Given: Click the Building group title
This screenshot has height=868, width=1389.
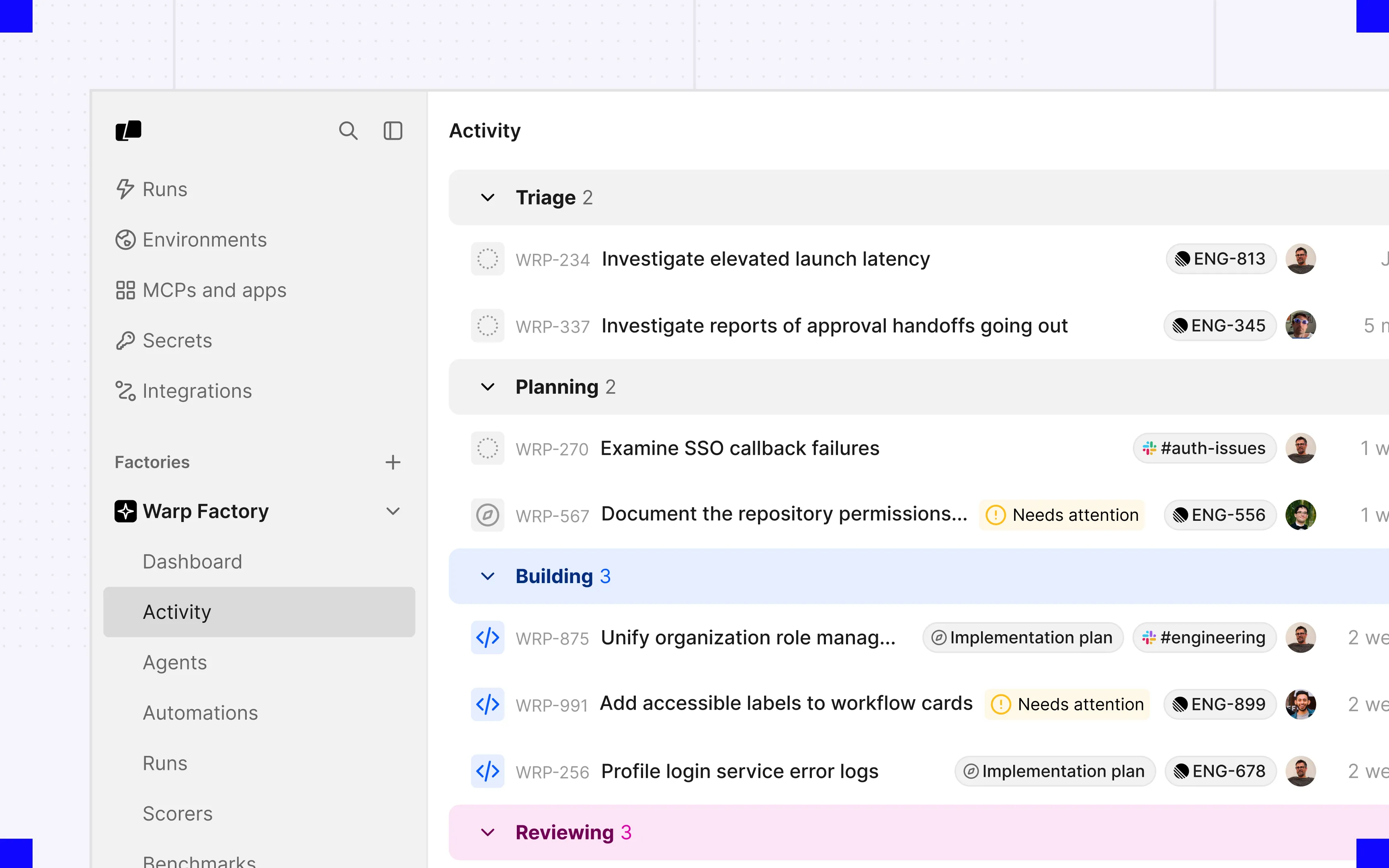Looking at the screenshot, I should tap(554, 576).
